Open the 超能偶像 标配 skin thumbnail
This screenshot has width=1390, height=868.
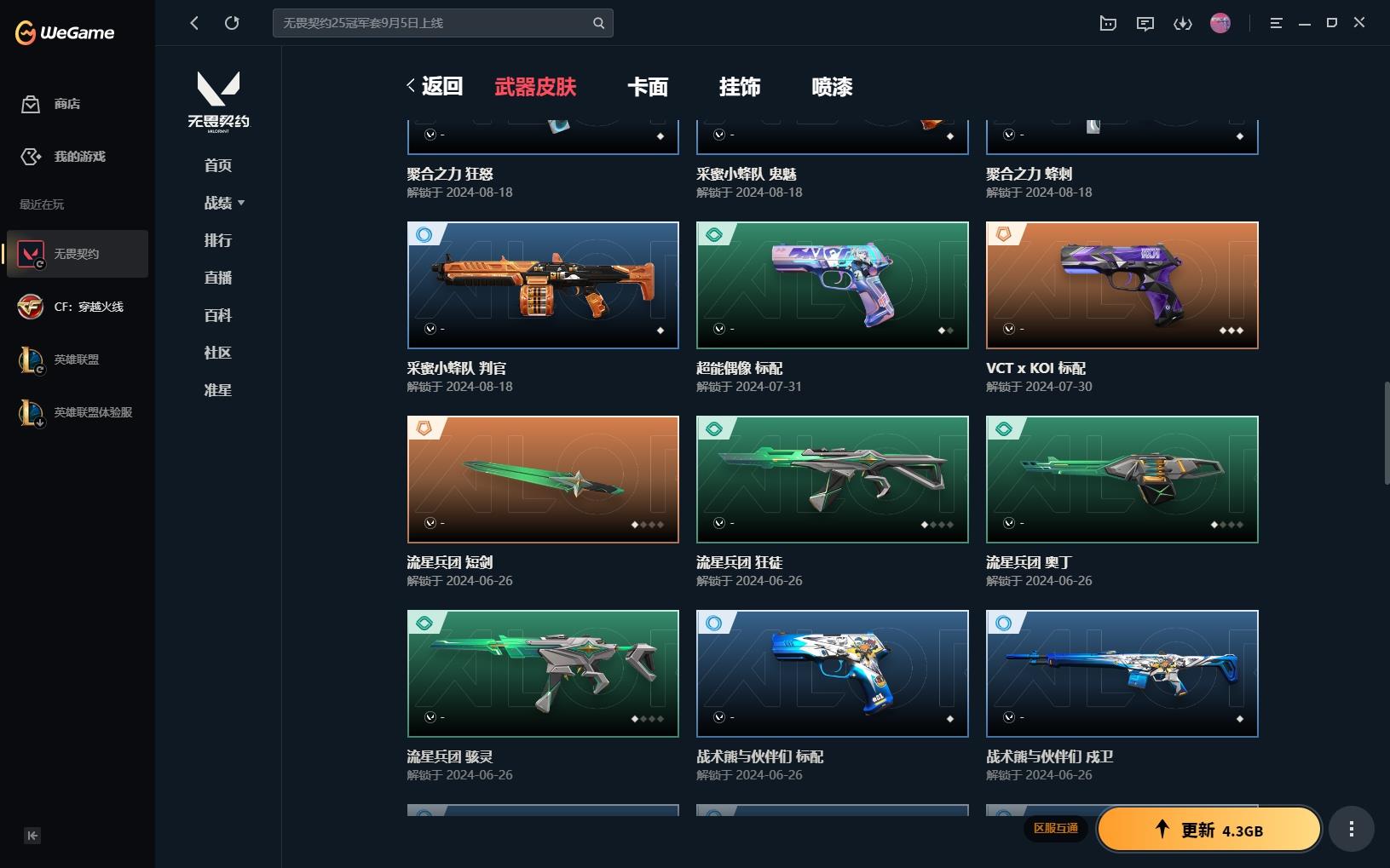833,285
